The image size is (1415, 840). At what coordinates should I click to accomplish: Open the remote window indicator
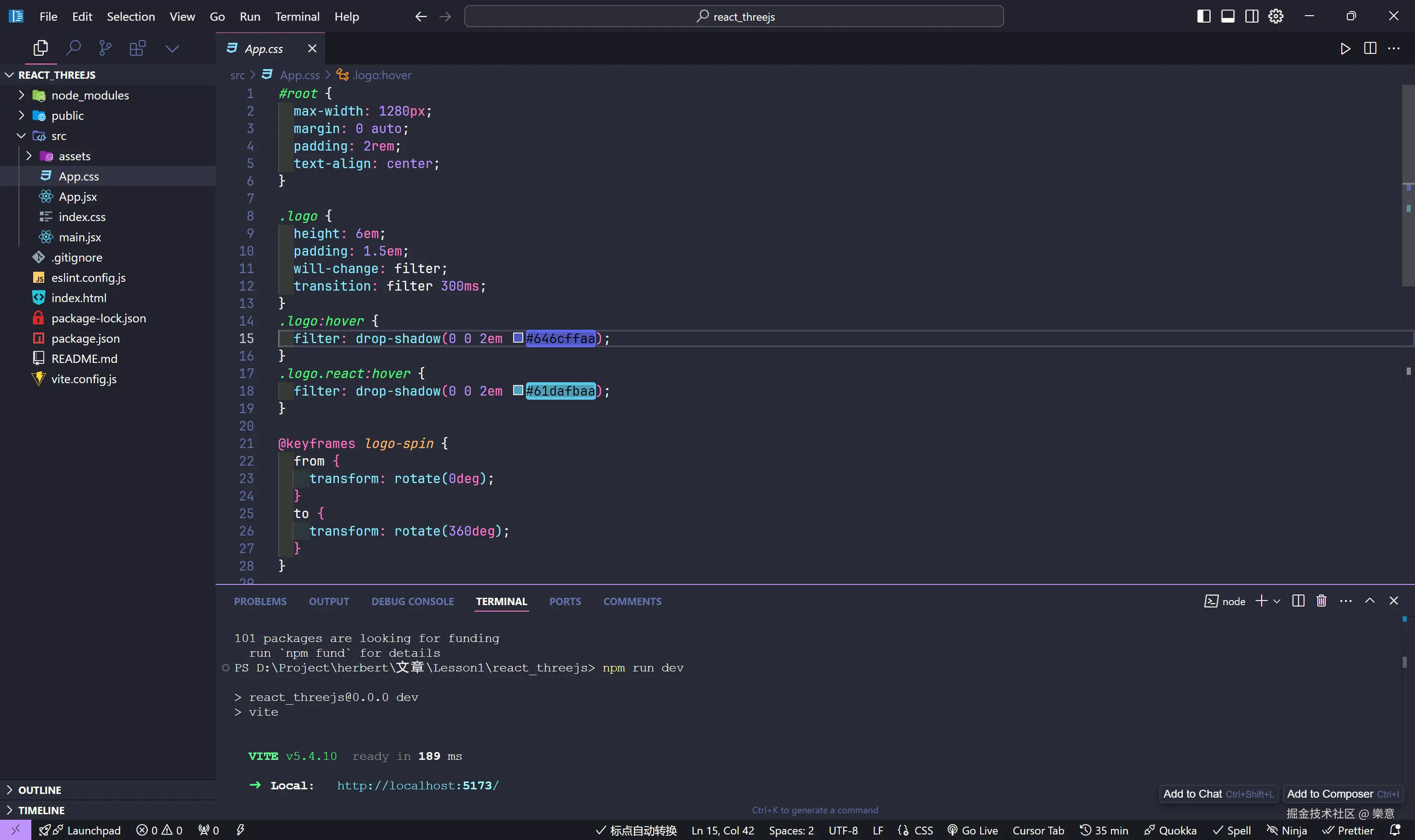15,830
